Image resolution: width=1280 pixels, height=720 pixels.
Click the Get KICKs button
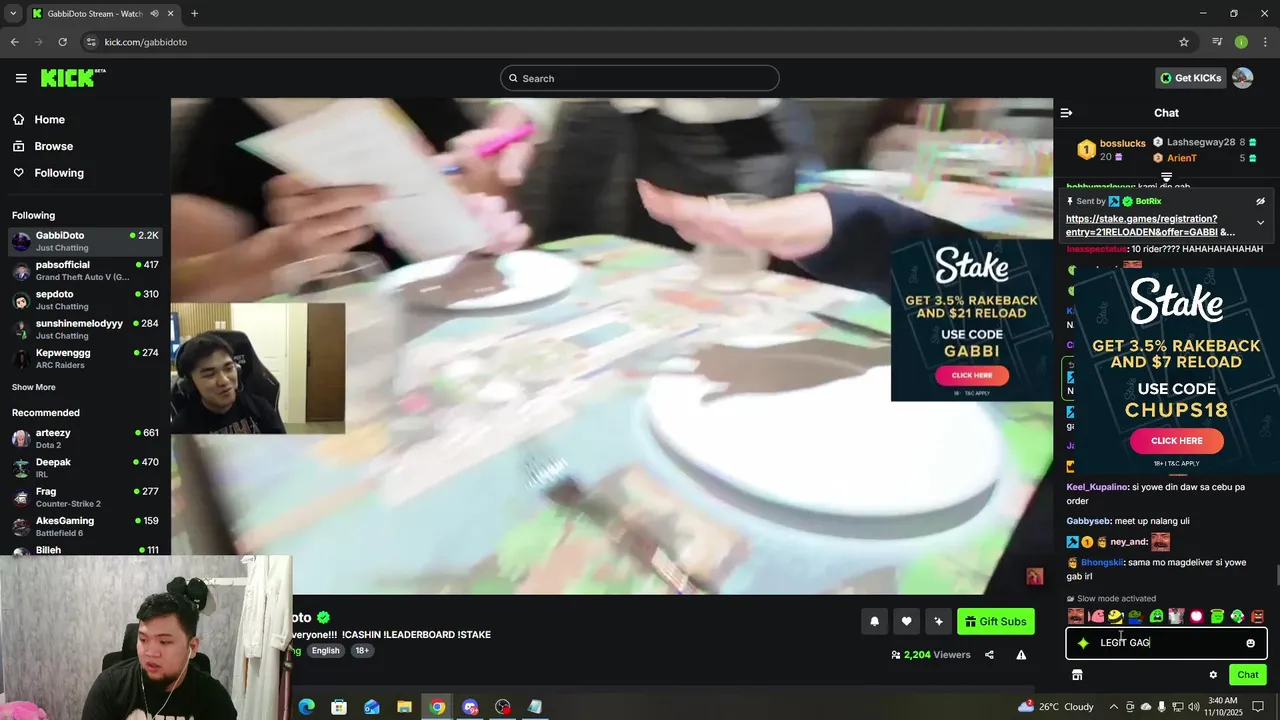[1191, 78]
